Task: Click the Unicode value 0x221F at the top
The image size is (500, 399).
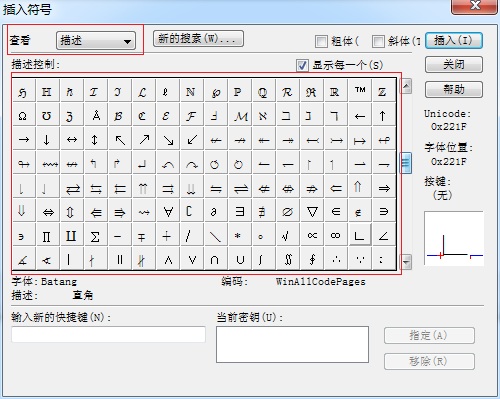Action: coord(449,127)
